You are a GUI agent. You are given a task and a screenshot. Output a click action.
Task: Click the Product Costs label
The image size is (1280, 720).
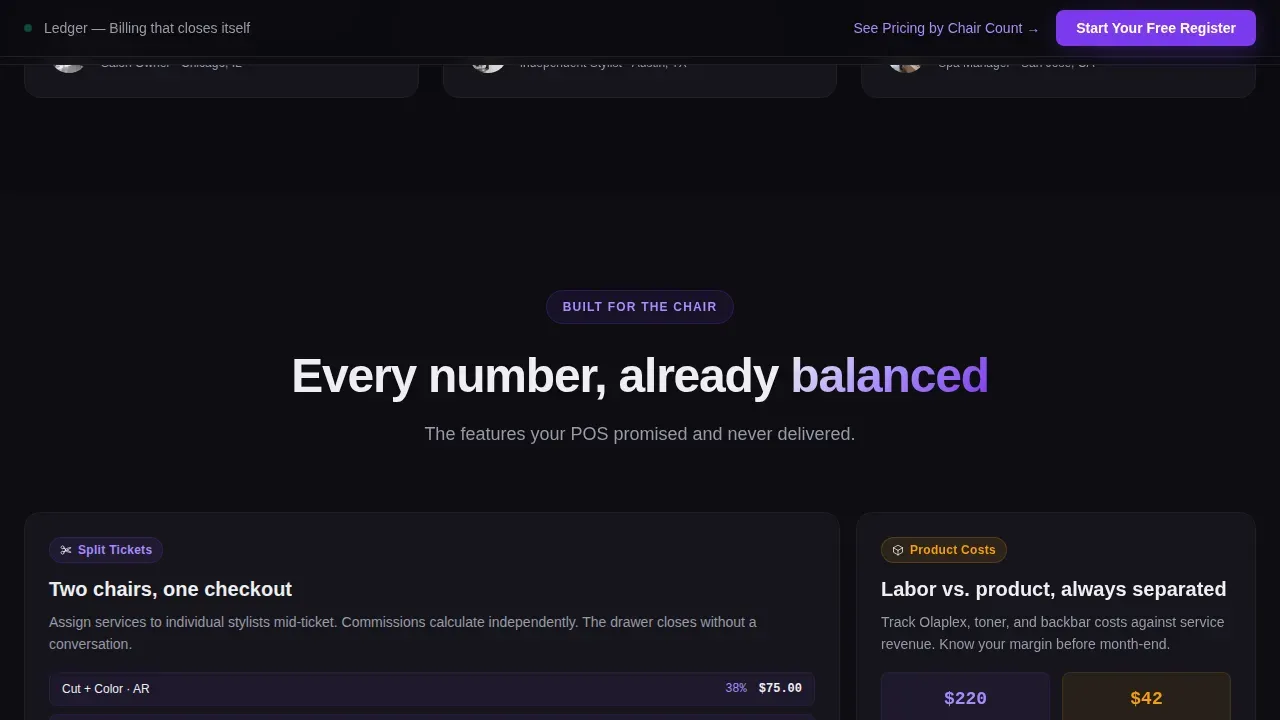(x=953, y=550)
